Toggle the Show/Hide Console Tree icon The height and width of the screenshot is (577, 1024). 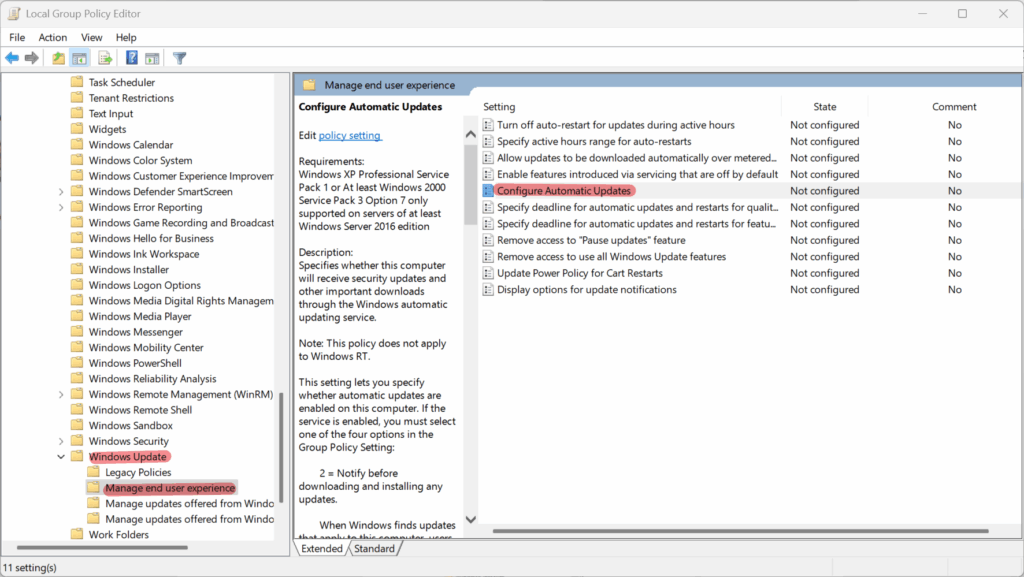(80, 58)
